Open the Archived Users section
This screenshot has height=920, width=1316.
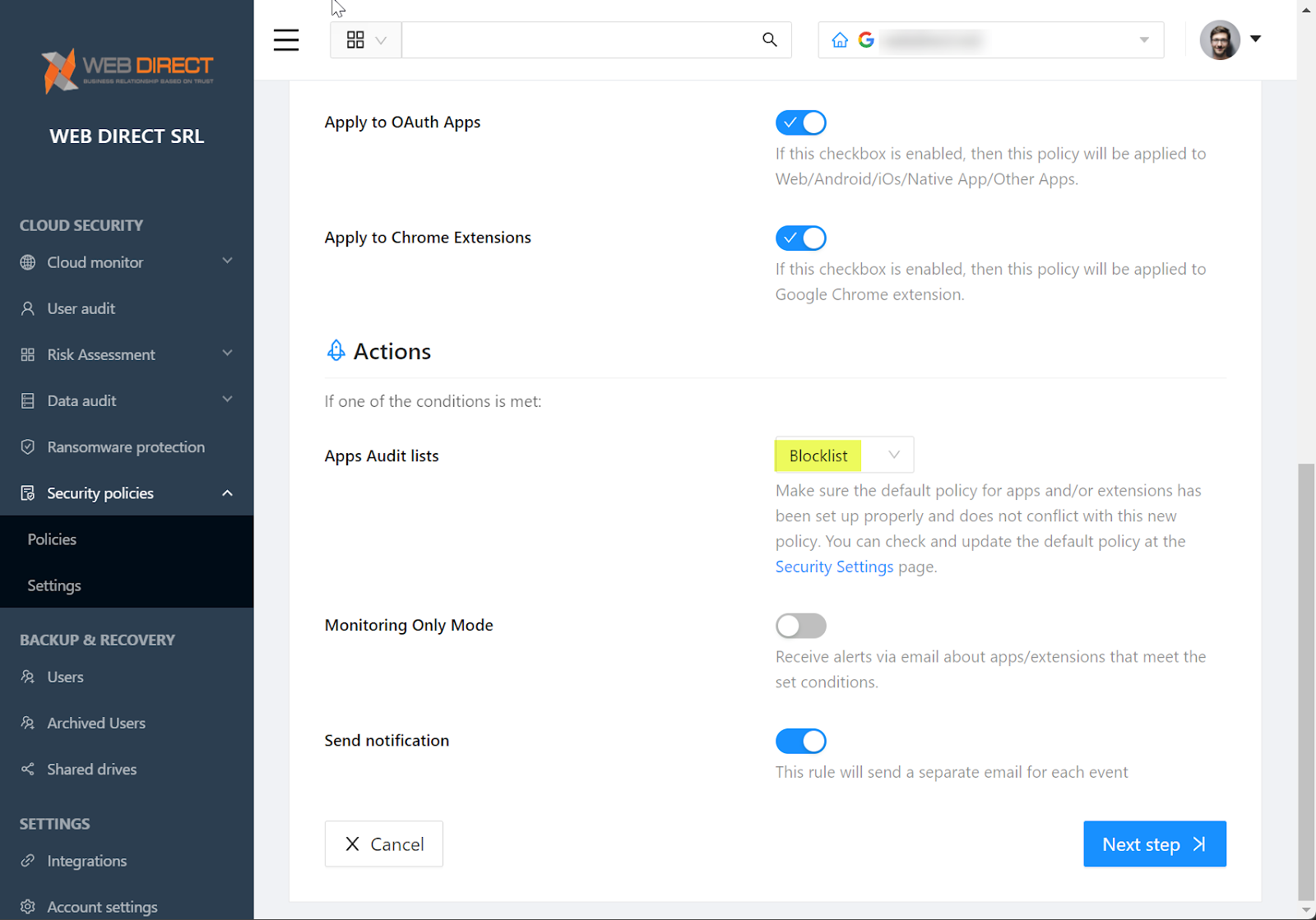click(96, 723)
